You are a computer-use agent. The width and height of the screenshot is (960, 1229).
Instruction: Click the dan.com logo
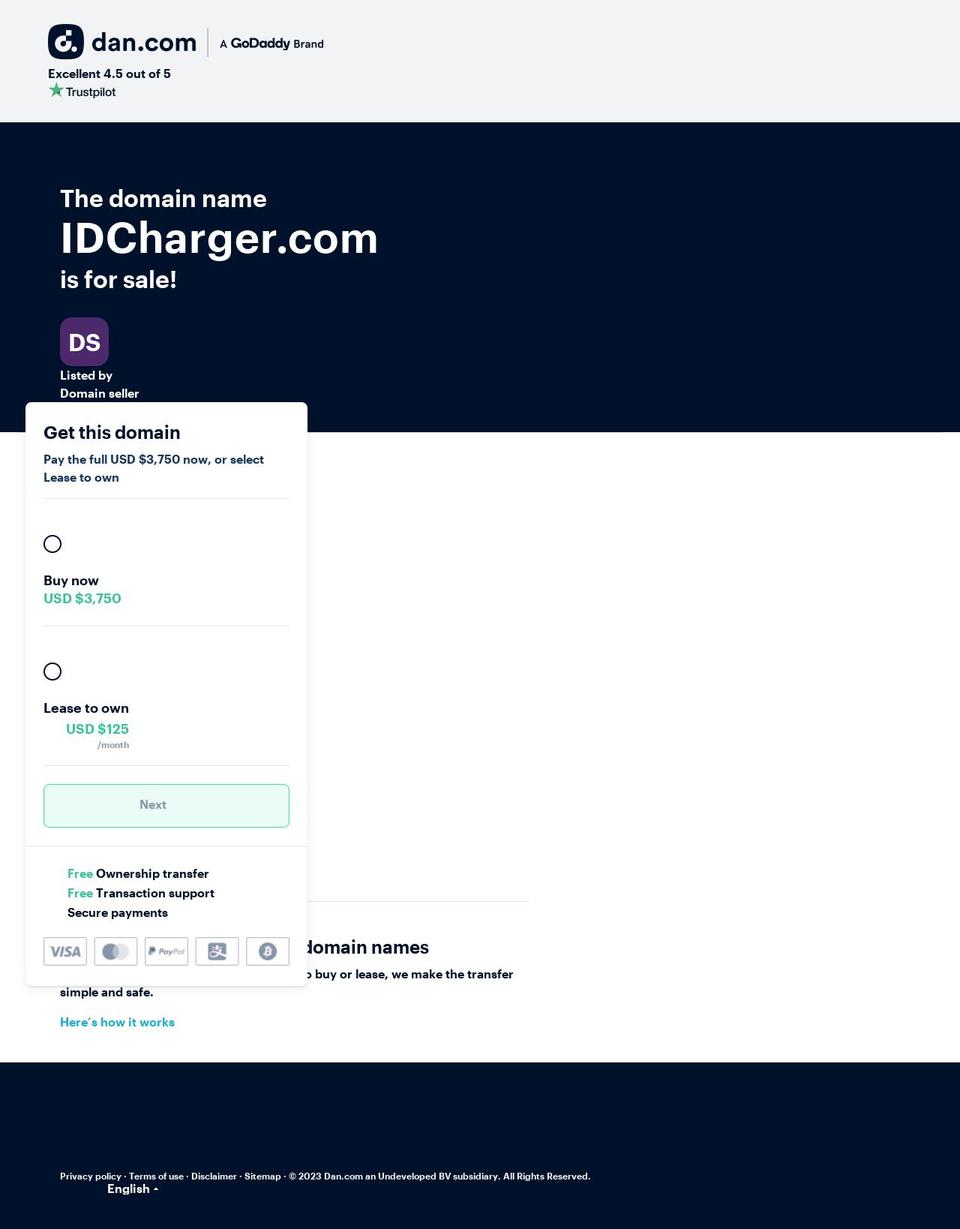coord(122,42)
